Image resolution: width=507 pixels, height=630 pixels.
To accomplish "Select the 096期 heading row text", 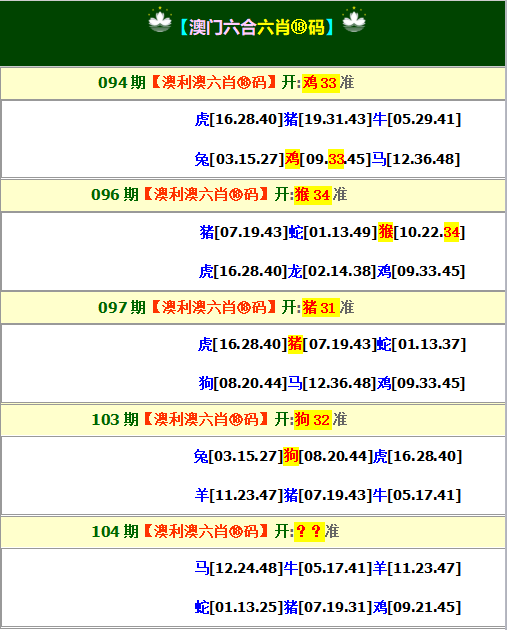I will pyautogui.click(x=219, y=195).
